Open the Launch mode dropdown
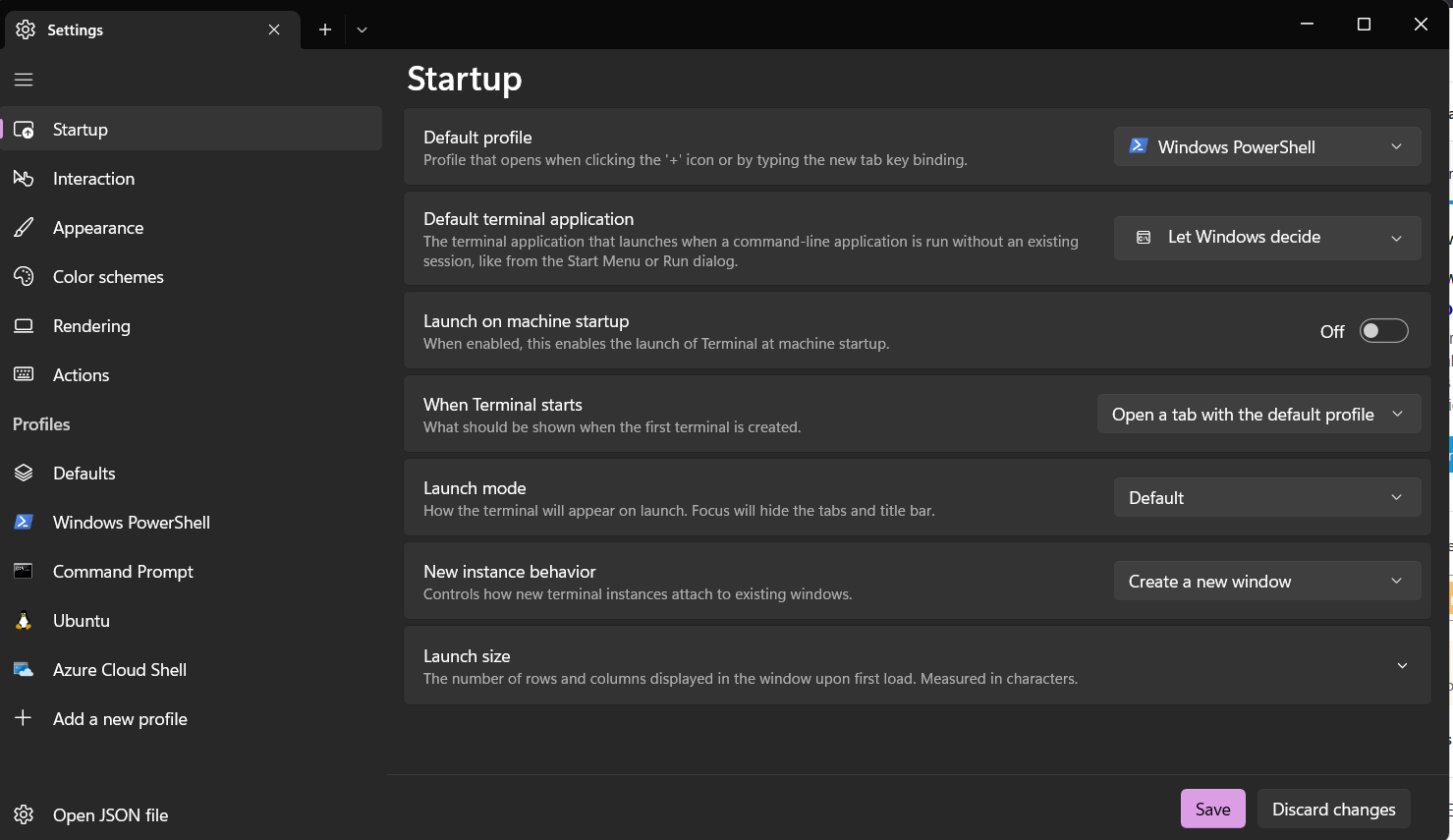This screenshot has height=840, width=1453. tap(1266, 497)
